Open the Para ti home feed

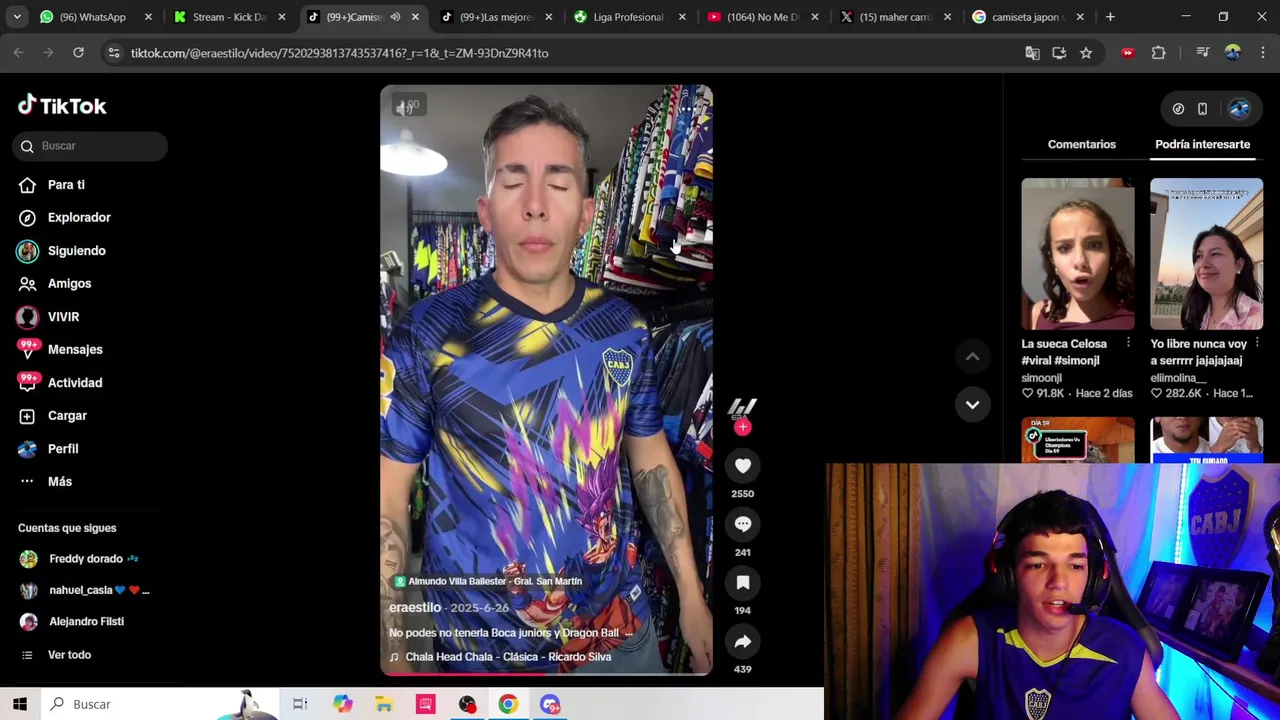coord(66,185)
